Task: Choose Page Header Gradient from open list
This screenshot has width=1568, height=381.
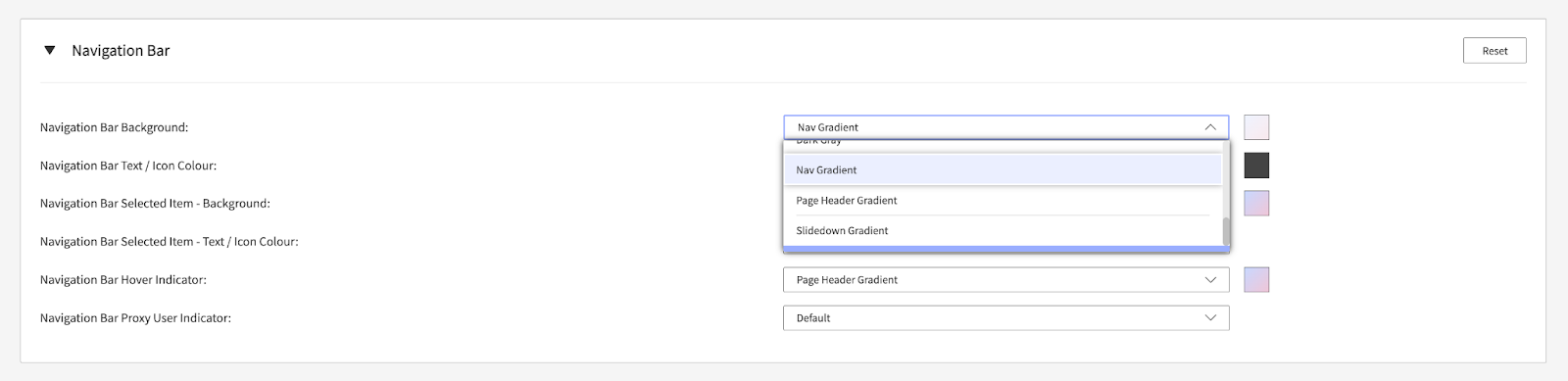Action: click(x=1003, y=200)
